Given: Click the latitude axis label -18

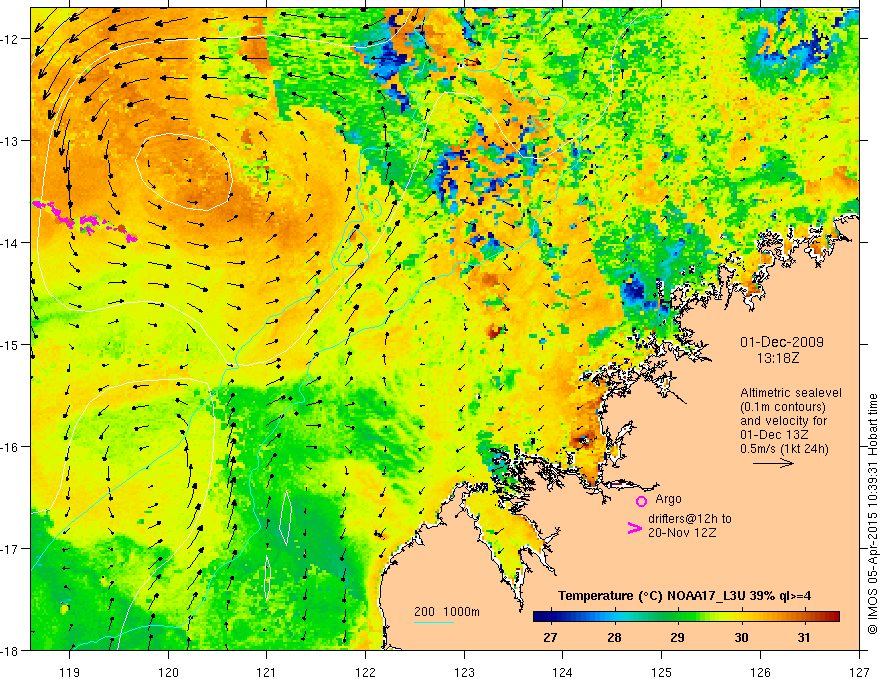Looking at the screenshot, I should click(x=11, y=650).
